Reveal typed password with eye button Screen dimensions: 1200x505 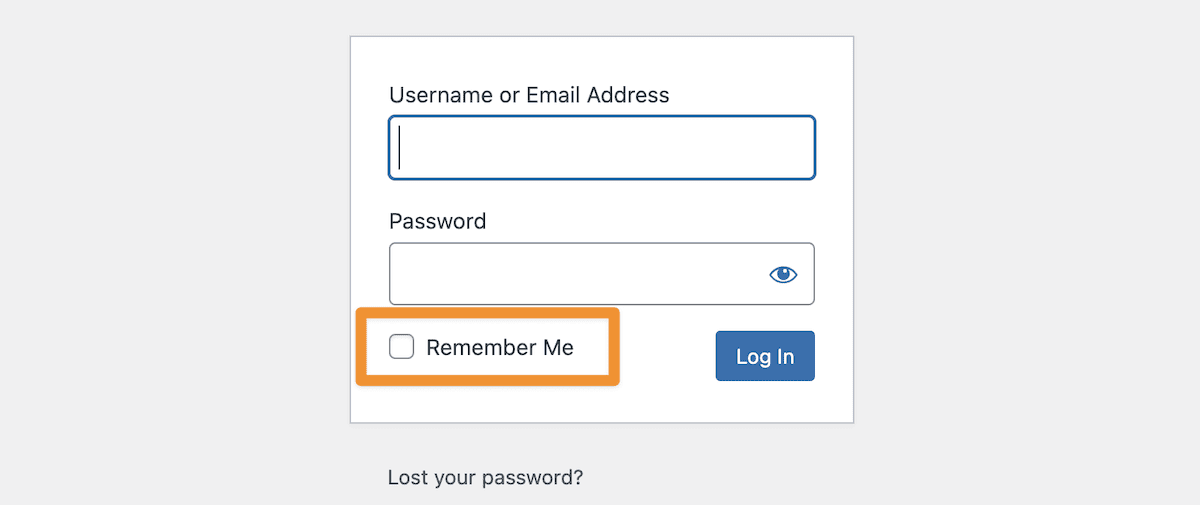click(x=783, y=274)
